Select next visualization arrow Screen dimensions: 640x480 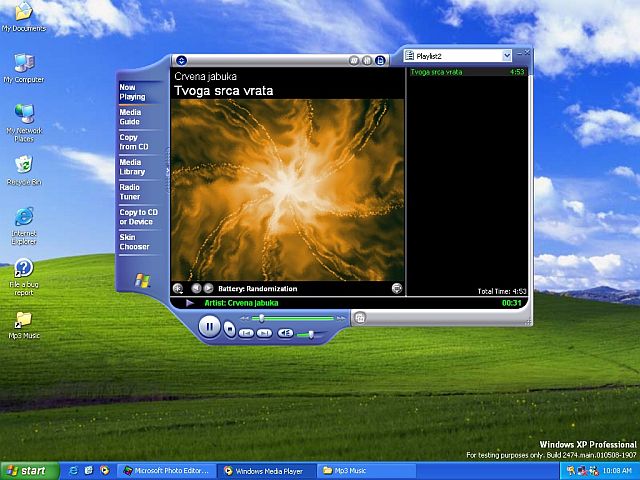click(208, 288)
